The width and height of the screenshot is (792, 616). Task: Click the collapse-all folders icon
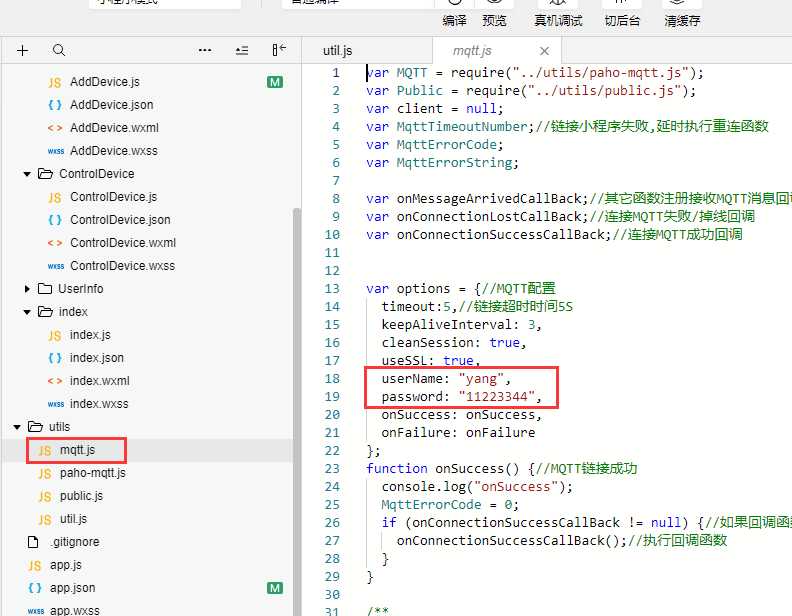coord(242,50)
